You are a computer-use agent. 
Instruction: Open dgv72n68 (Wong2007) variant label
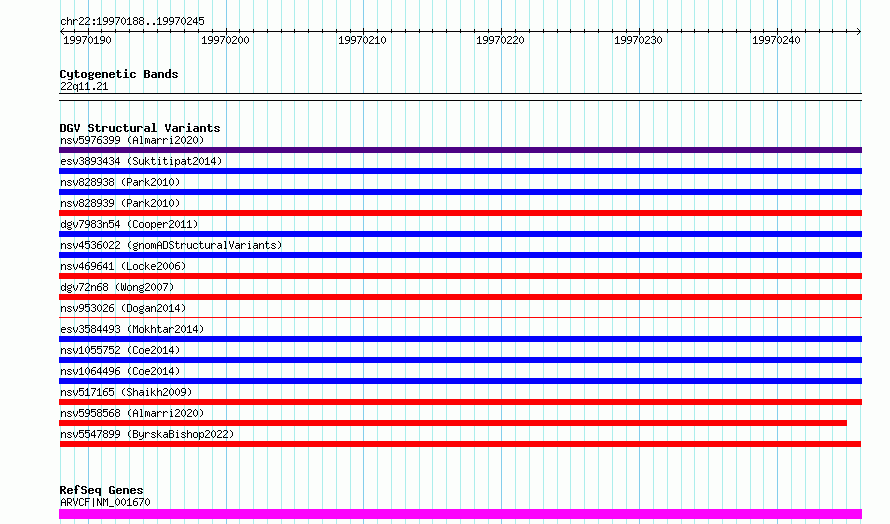point(117,287)
